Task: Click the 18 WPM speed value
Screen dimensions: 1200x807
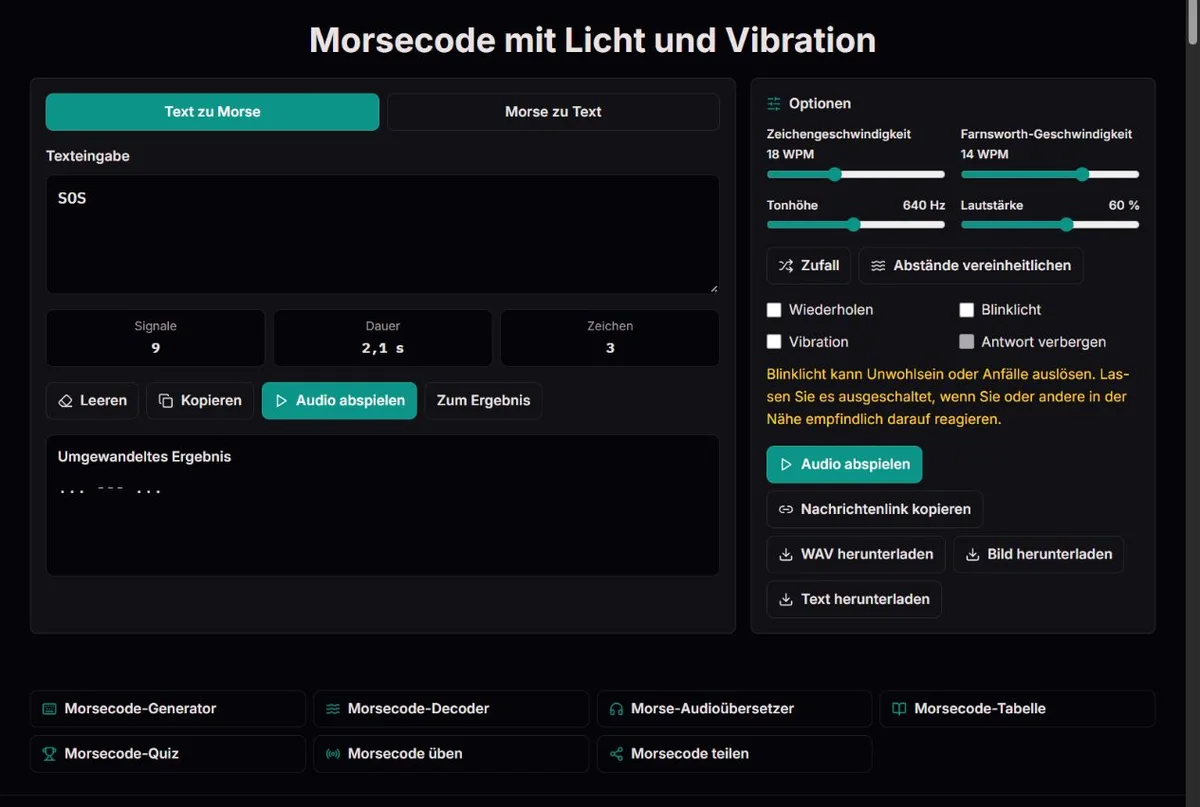Action: click(x=790, y=154)
